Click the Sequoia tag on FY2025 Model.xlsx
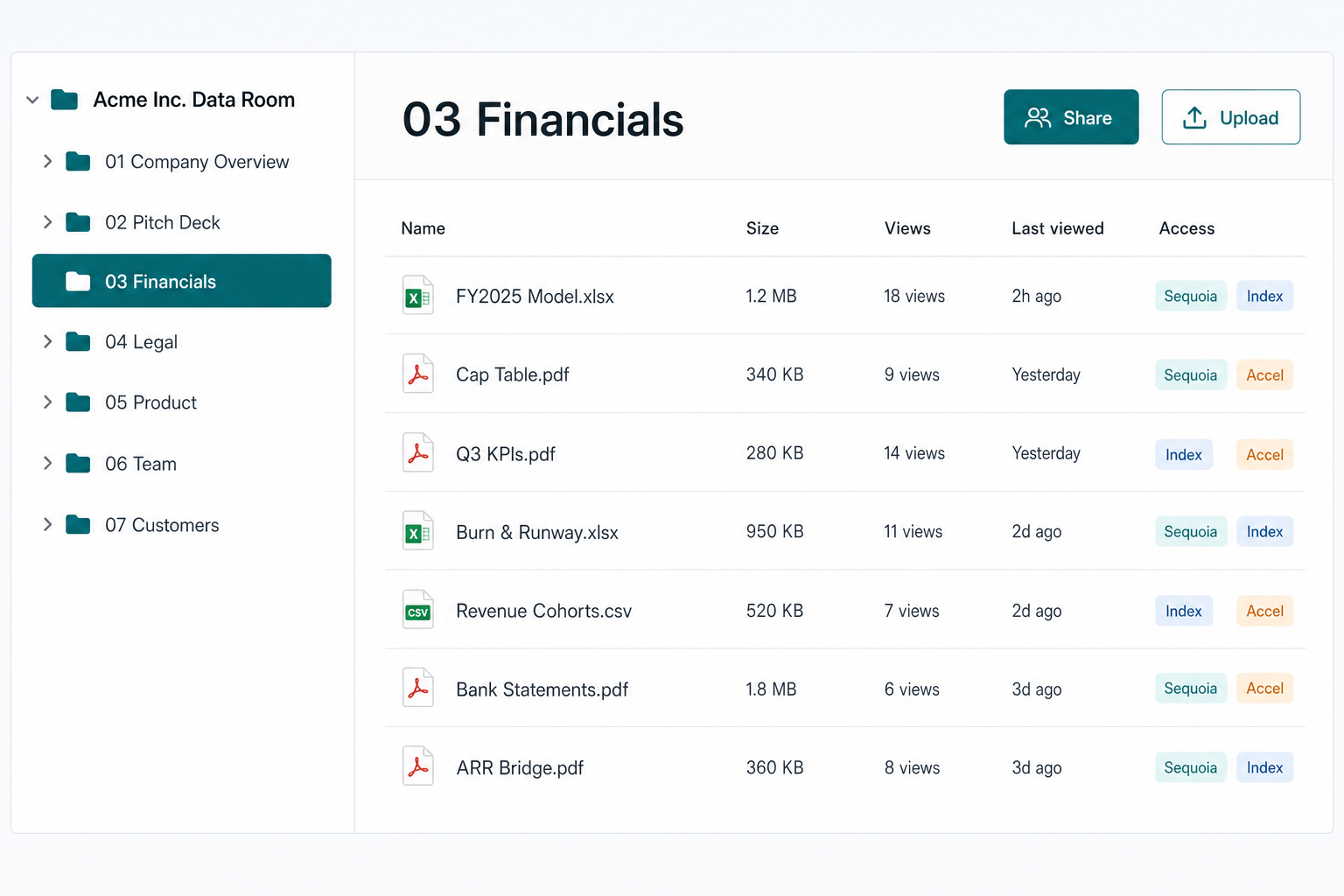This screenshot has width=1344, height=896. click(1191, 296)
